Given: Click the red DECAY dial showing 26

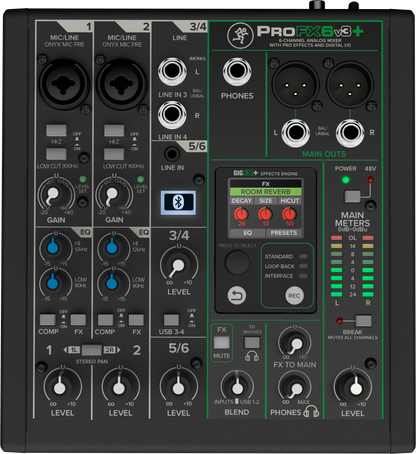Looking at the screenshot, I should (241, 213).
